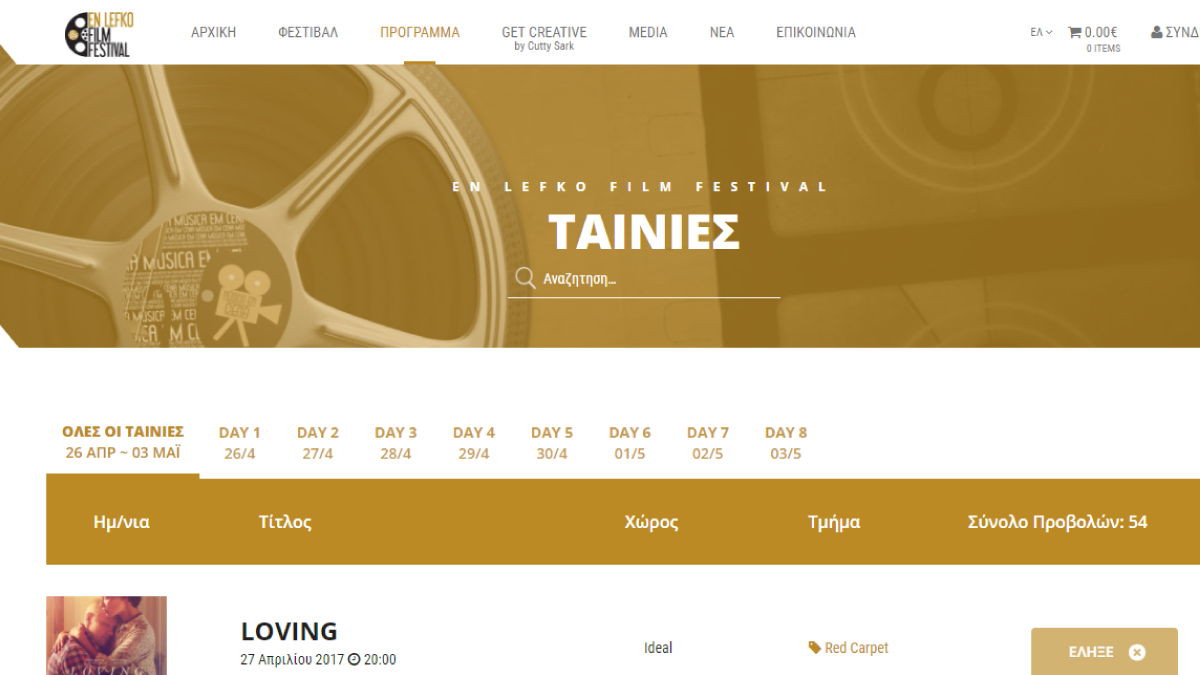Expand the ΕΛ language dropdown

1041,32
